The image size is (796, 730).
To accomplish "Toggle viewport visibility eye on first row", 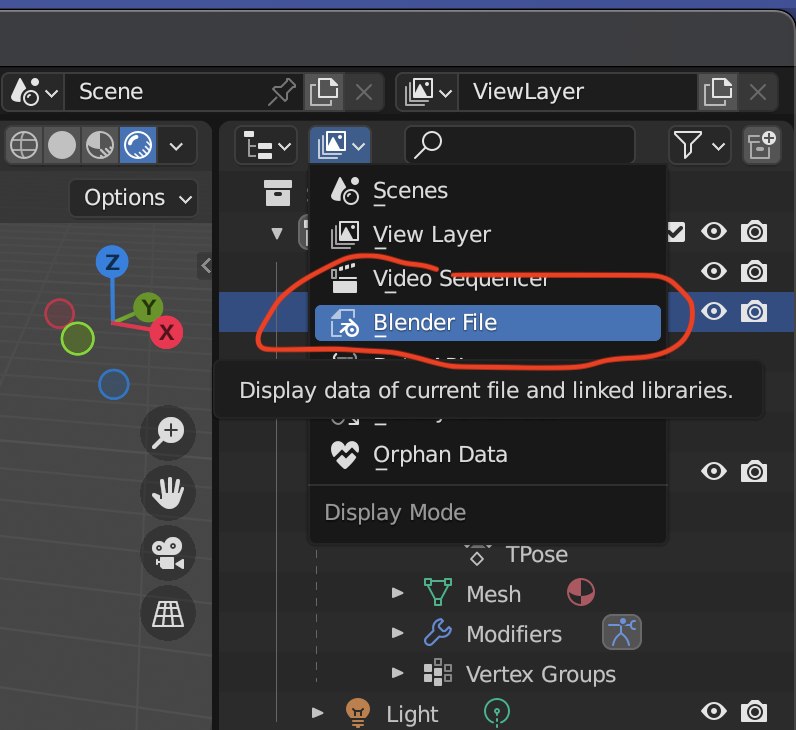I will tap(714, 231).
